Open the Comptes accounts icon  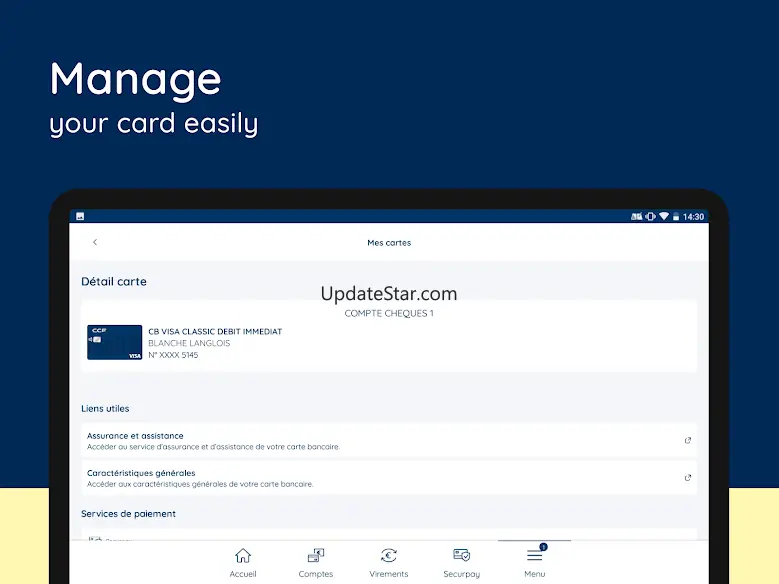pyautogui.click(x=316, y=555)
